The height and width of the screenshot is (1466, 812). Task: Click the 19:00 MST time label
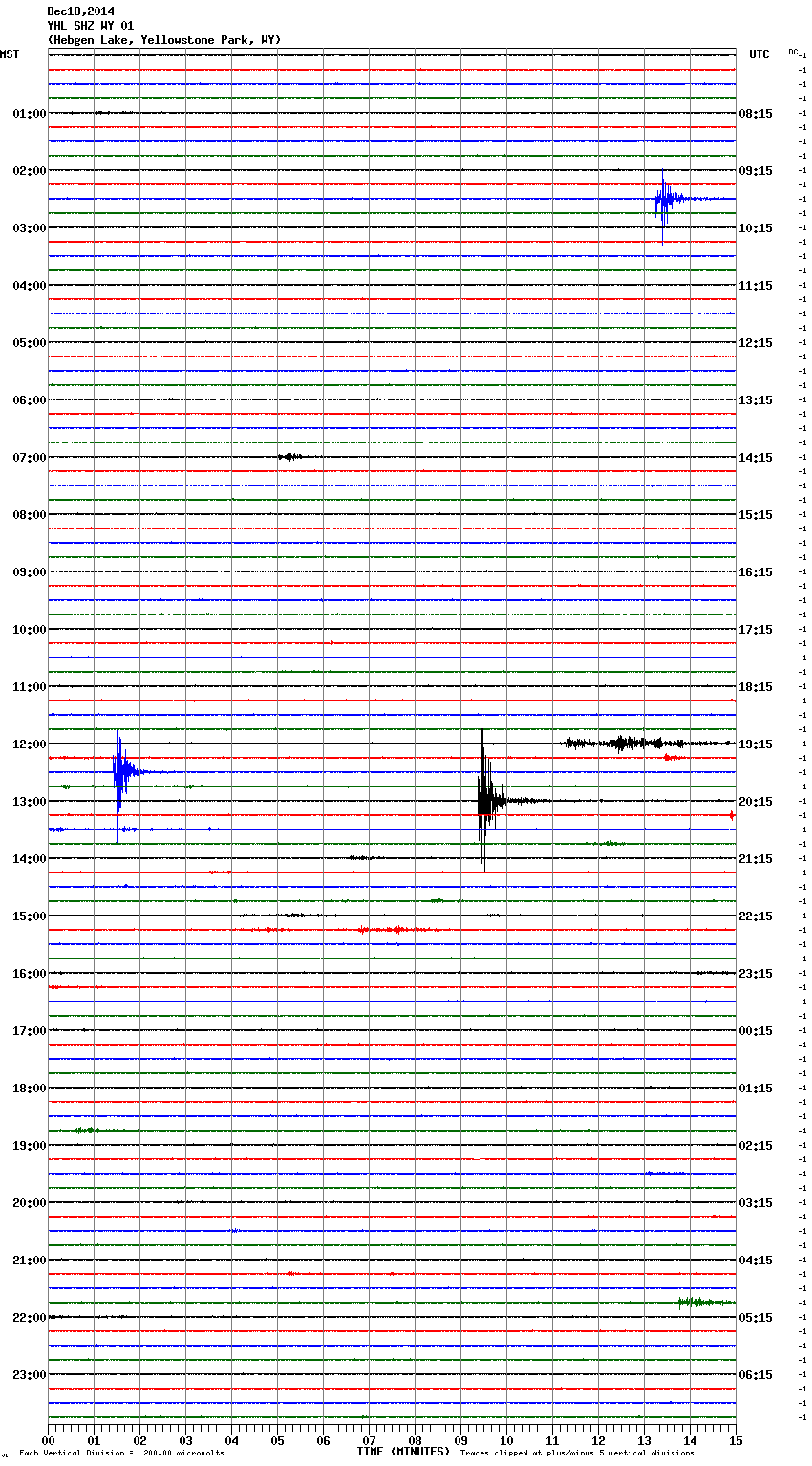tap(29, 1146)
